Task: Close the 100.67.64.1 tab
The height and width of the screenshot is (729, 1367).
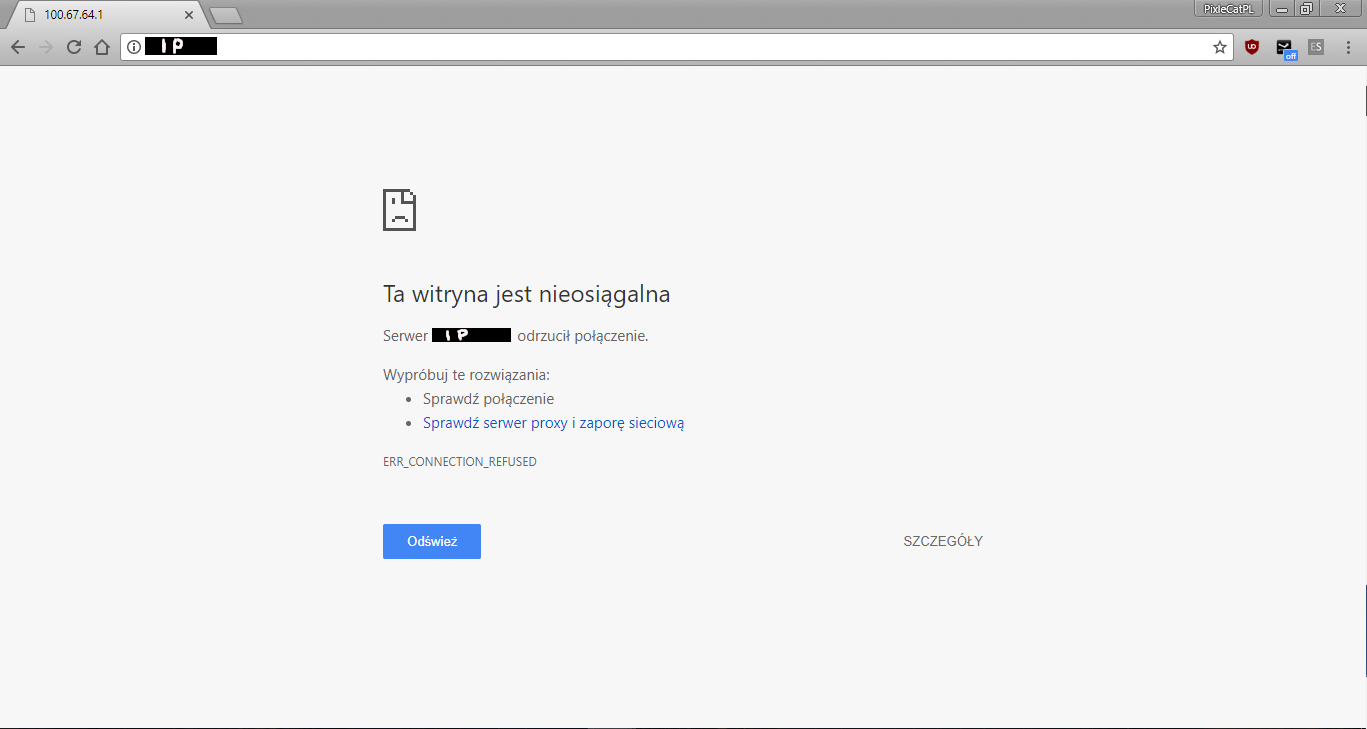Action: pos(189,15)
